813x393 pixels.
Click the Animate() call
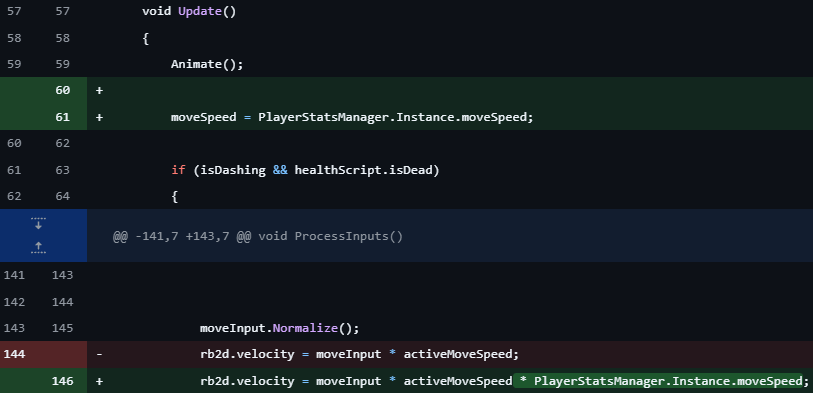pos(207,64)
